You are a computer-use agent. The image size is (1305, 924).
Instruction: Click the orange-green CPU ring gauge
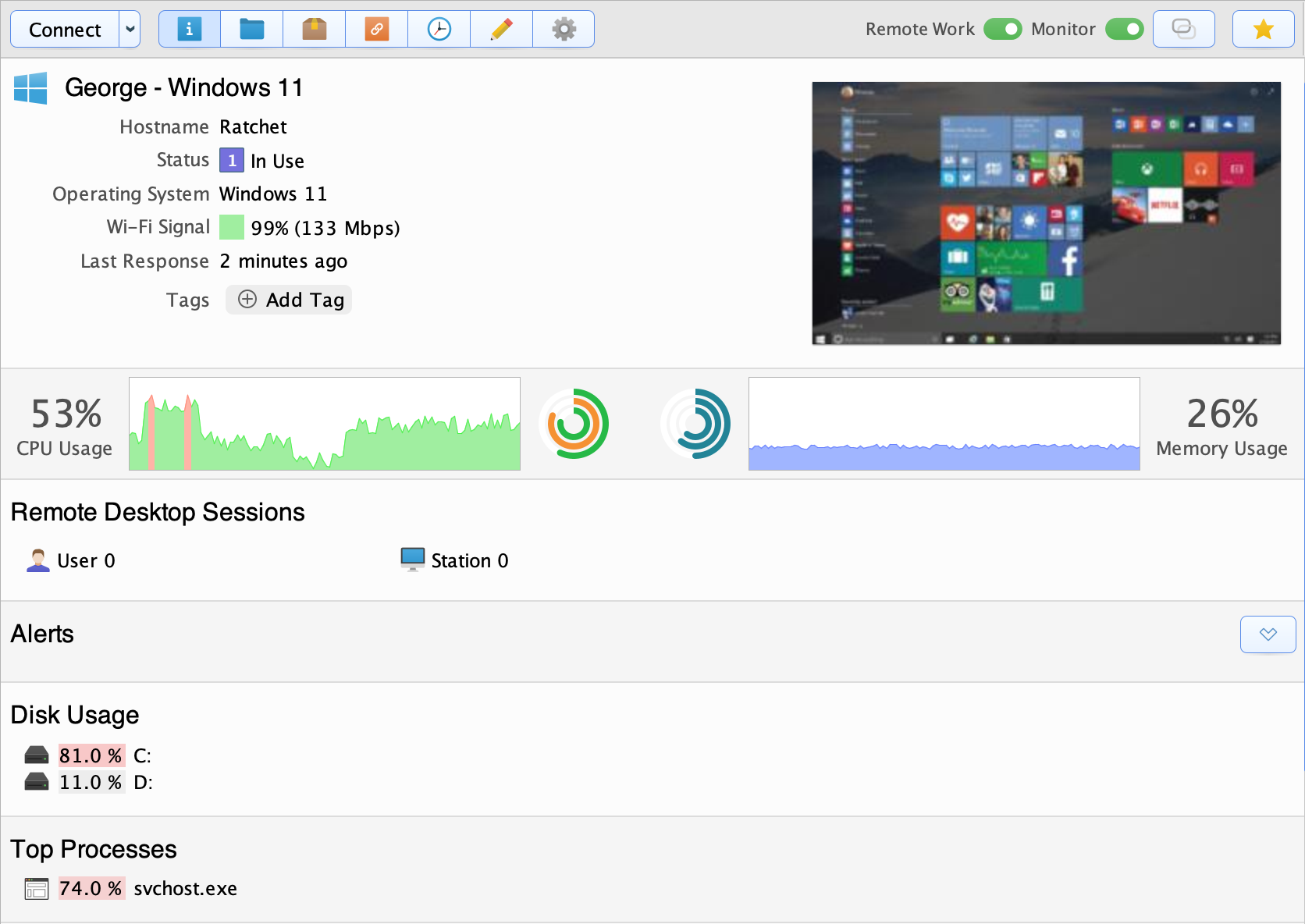pyautogui.click(x=574, y=424)
